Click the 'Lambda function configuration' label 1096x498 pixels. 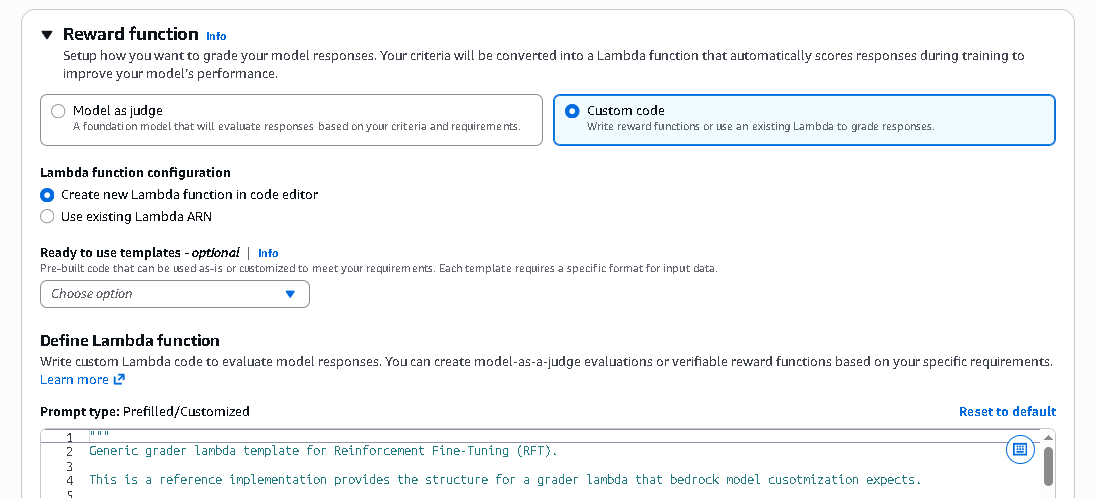click(x=136, y=173)
